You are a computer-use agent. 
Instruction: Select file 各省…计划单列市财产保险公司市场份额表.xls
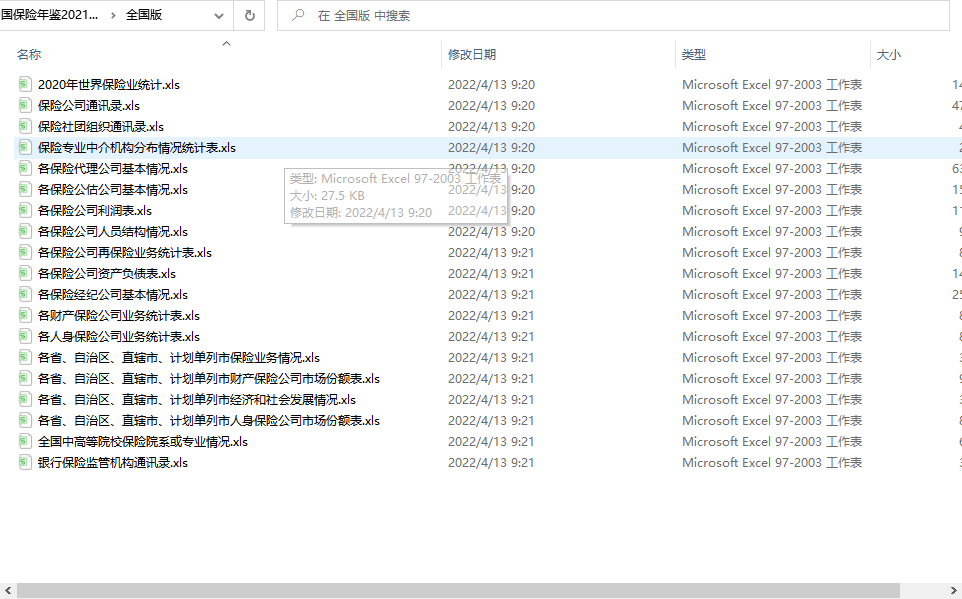pyautogui.click(x=209, y=379)
